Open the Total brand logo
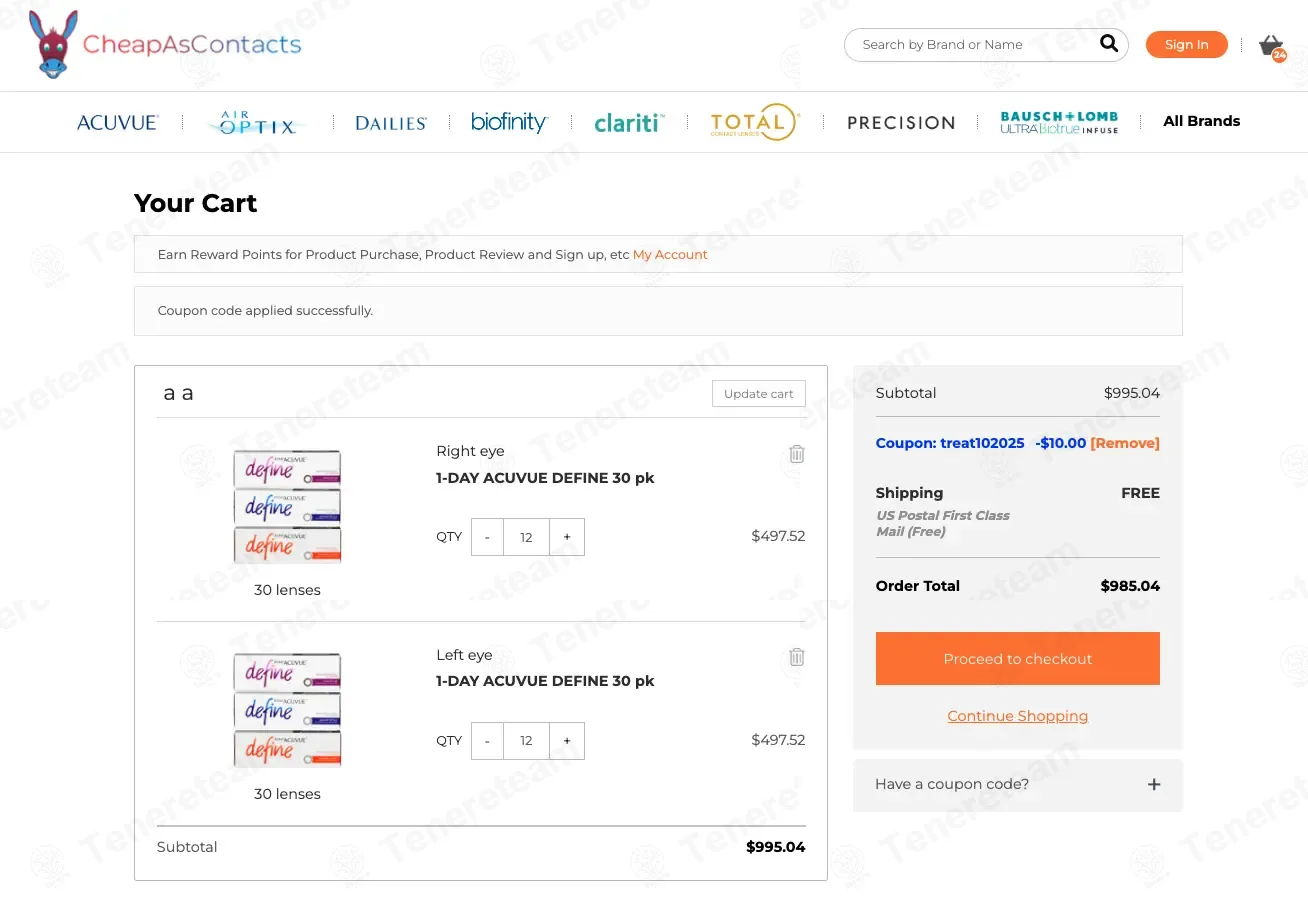The image size is (1308, 908). coord(754,122)
